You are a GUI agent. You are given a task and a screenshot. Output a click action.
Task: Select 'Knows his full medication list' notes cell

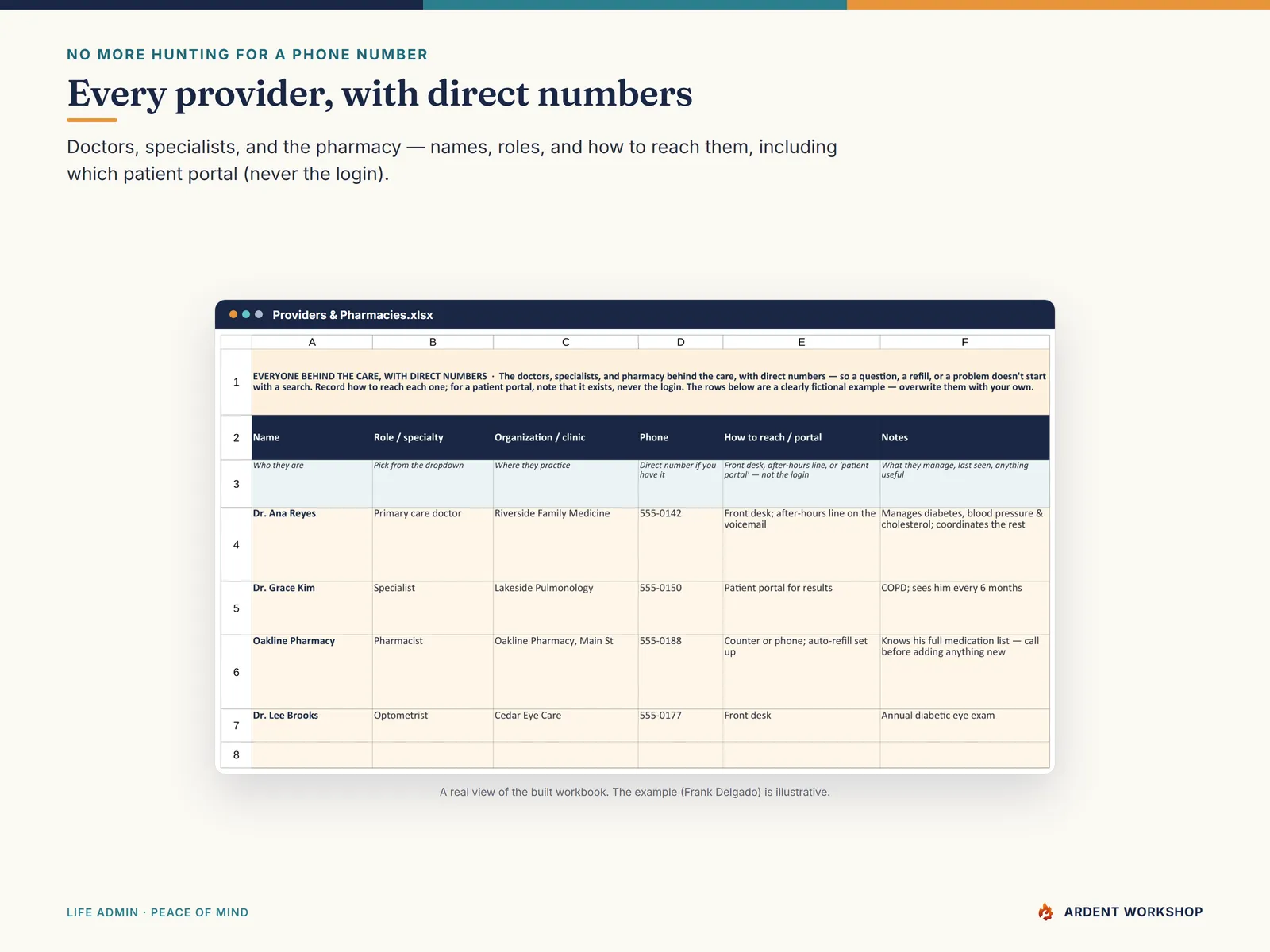(x=964, y=672)
